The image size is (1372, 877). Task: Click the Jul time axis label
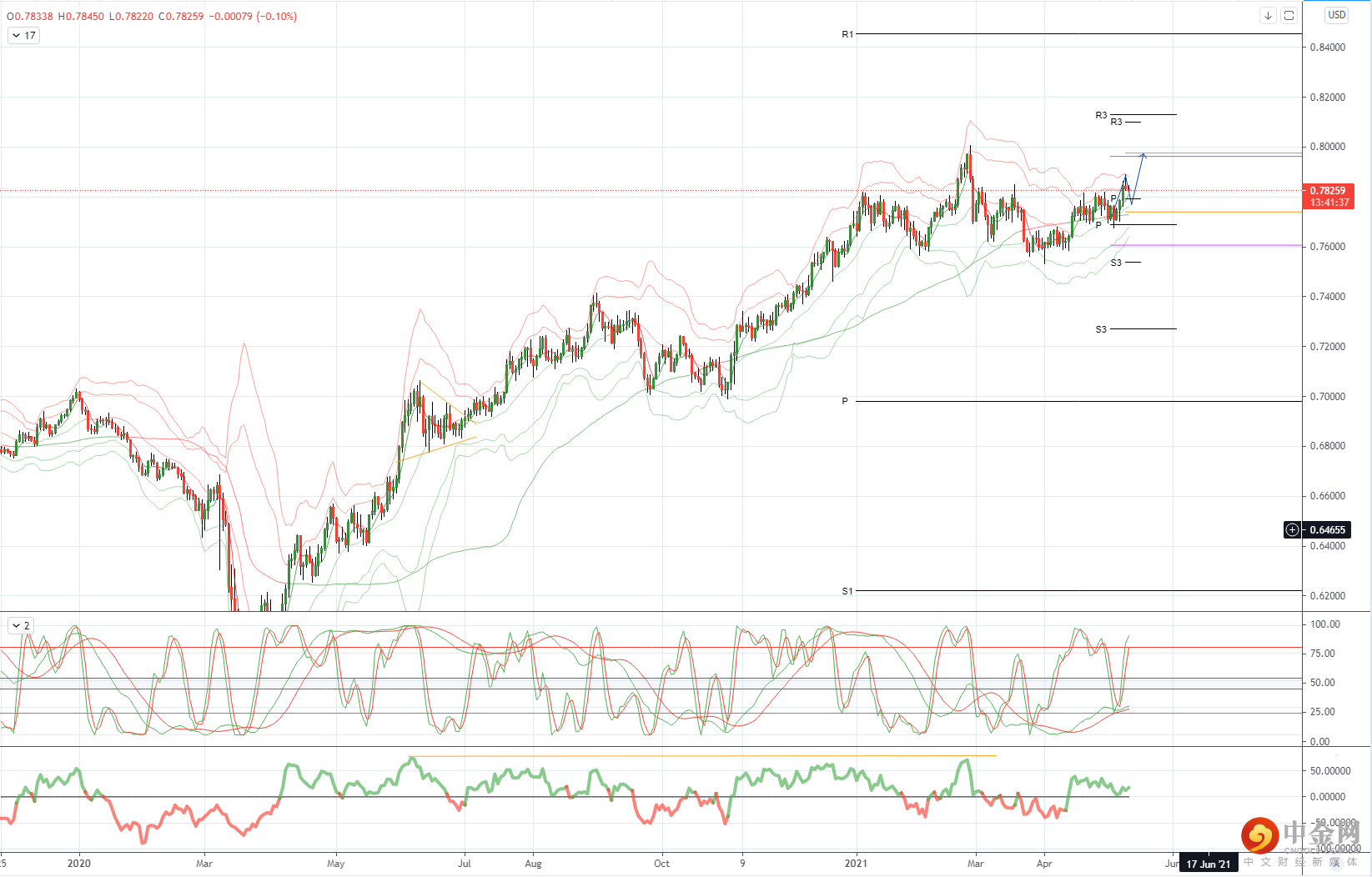[465, 864]
